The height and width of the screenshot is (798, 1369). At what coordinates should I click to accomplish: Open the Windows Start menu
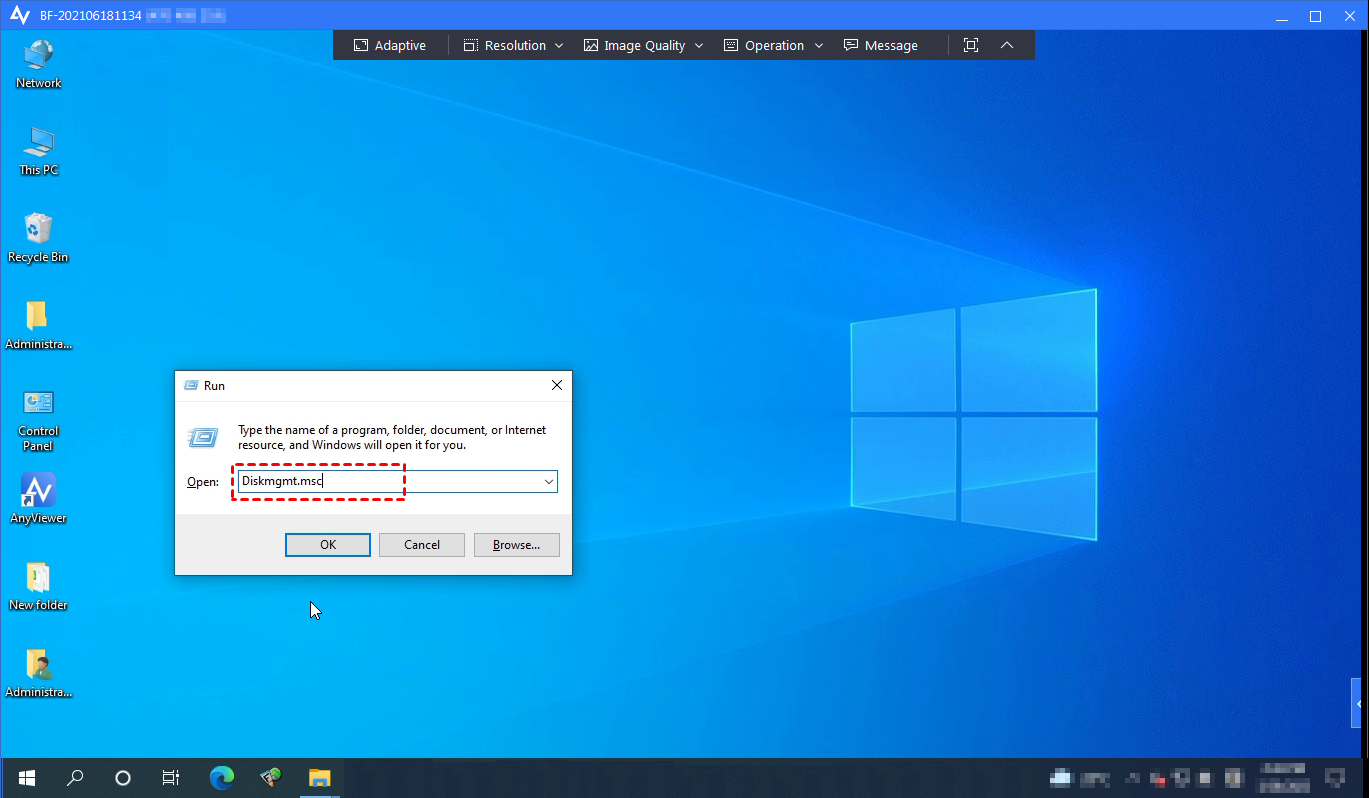point(27,777)
